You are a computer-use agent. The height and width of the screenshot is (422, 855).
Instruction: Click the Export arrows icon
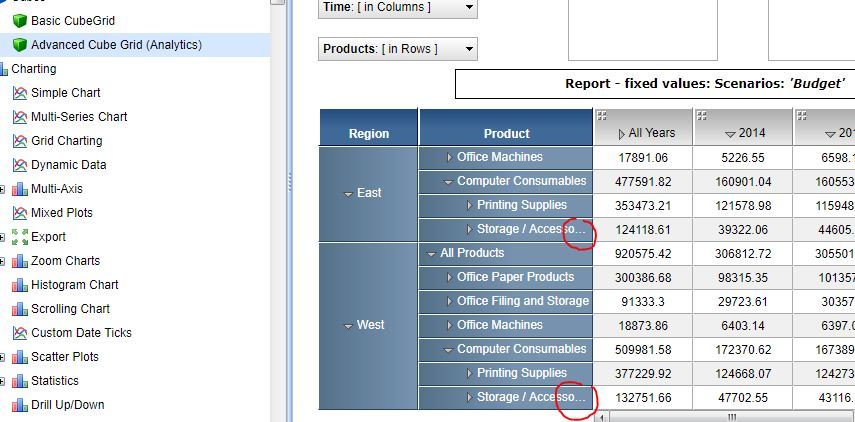pos(20,237)
